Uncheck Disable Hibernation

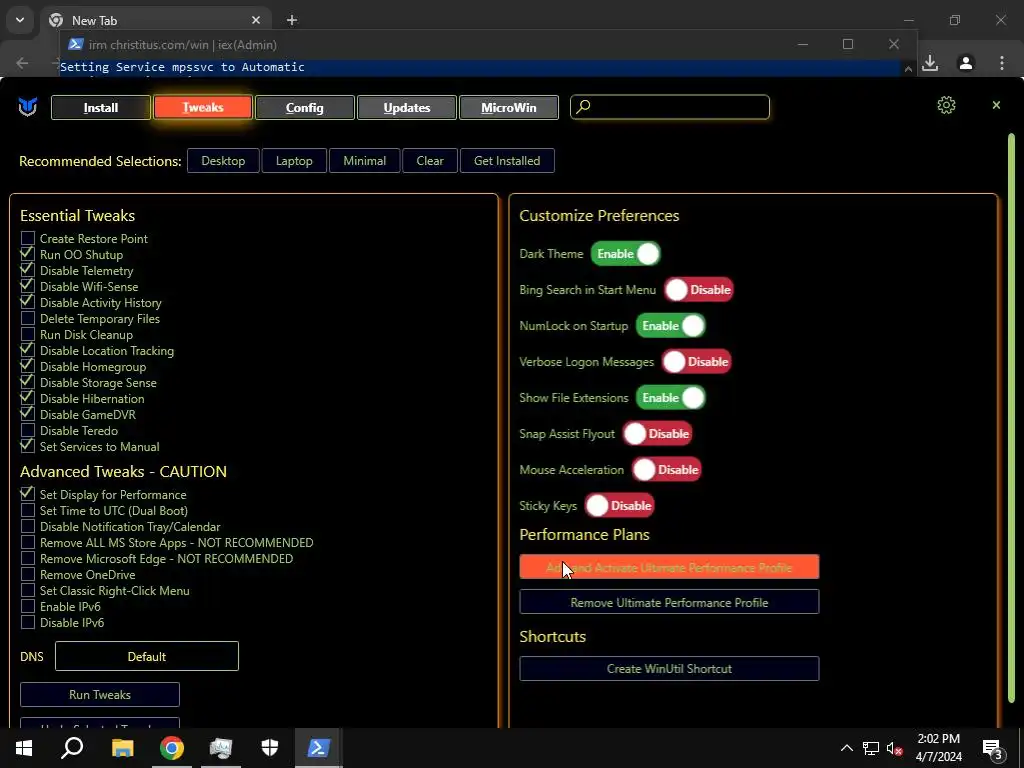[27, 398]
